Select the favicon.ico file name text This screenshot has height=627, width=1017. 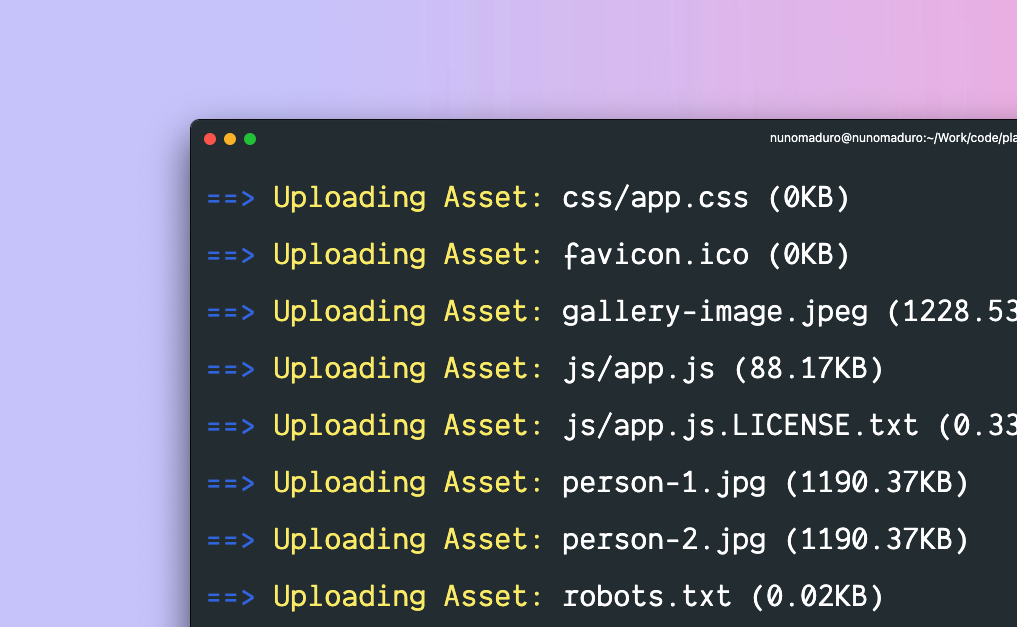[655, 255]
